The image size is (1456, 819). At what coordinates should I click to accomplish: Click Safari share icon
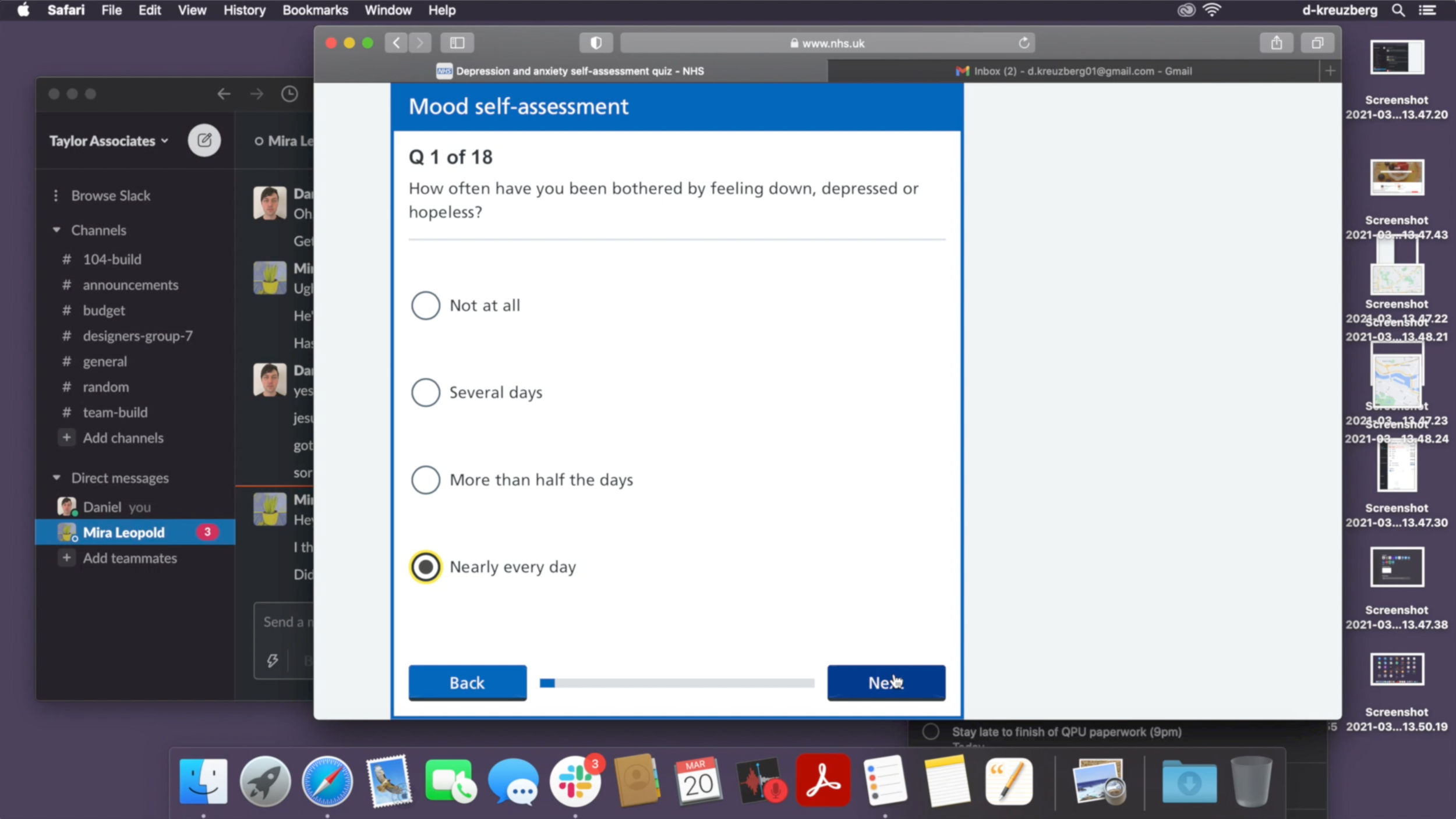(x=1276, y=43)
